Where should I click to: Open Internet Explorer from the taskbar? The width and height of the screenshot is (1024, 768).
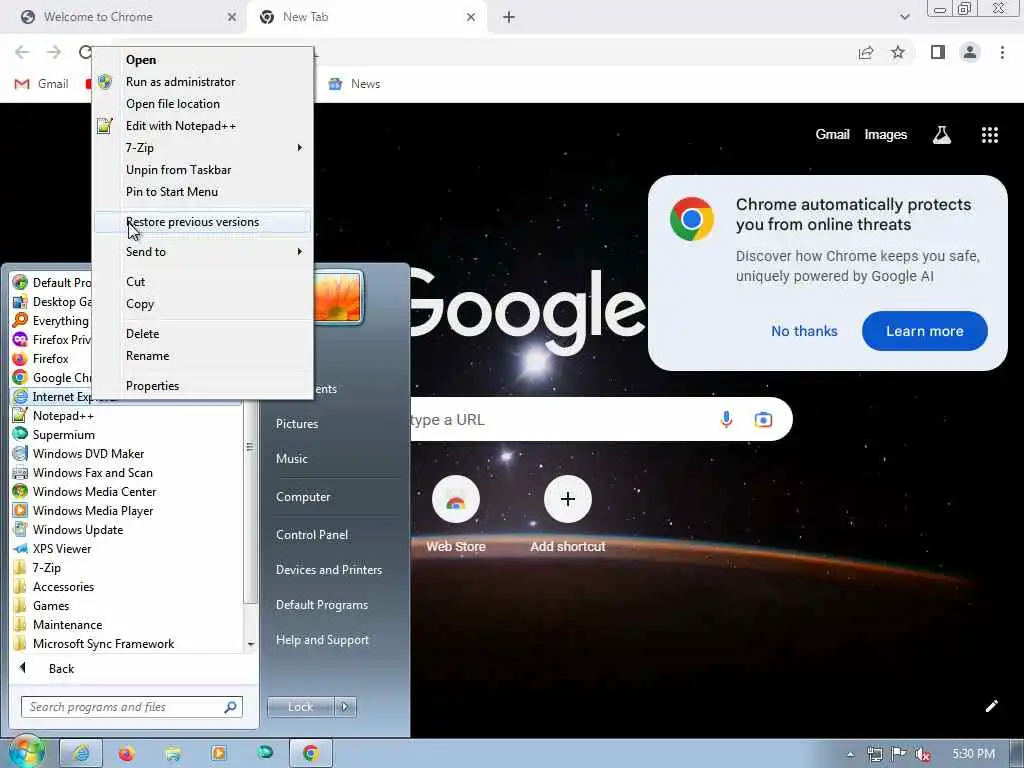click(x=81, y=753)
